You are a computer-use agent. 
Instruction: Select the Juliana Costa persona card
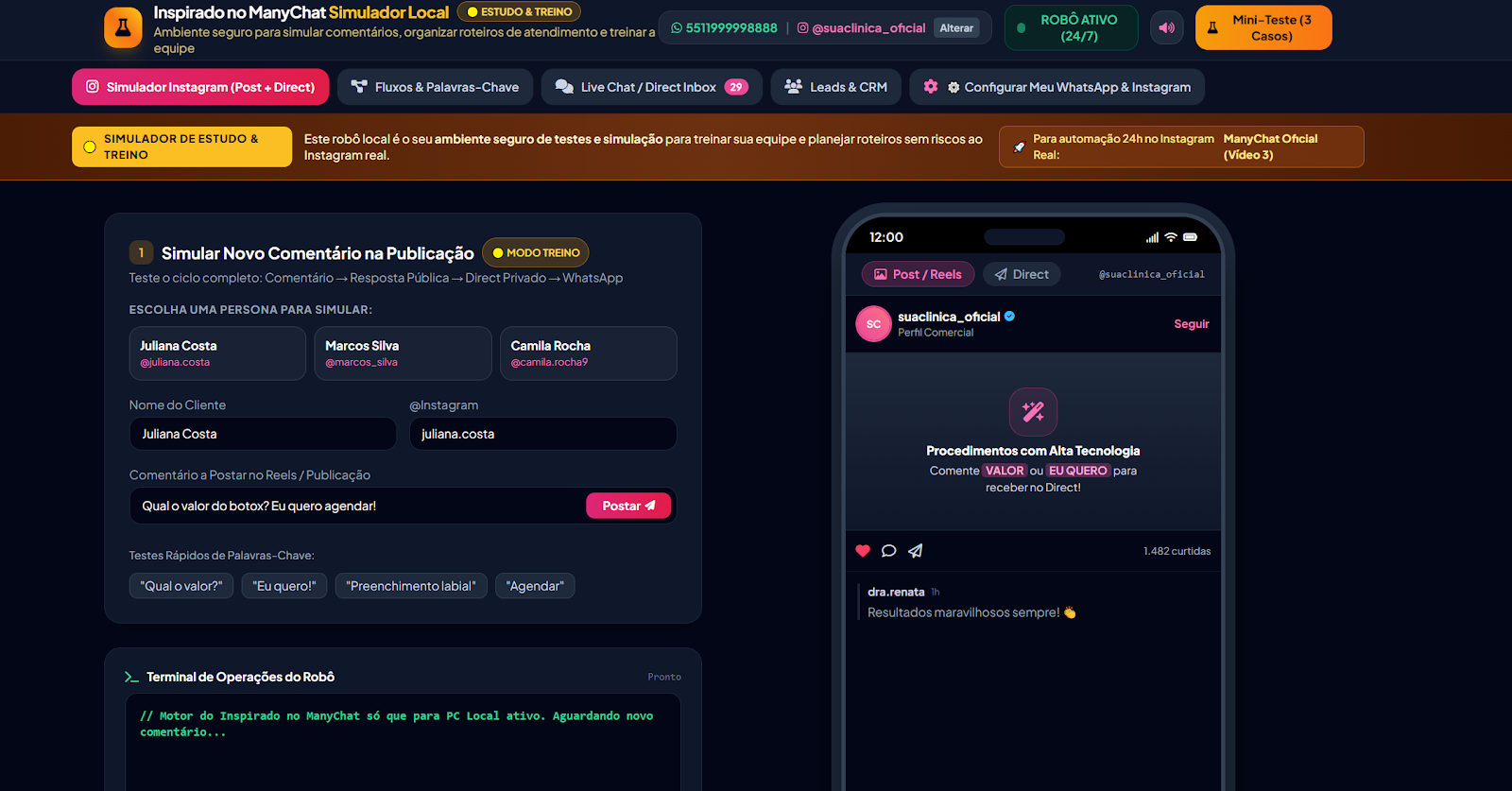point(217,353)
